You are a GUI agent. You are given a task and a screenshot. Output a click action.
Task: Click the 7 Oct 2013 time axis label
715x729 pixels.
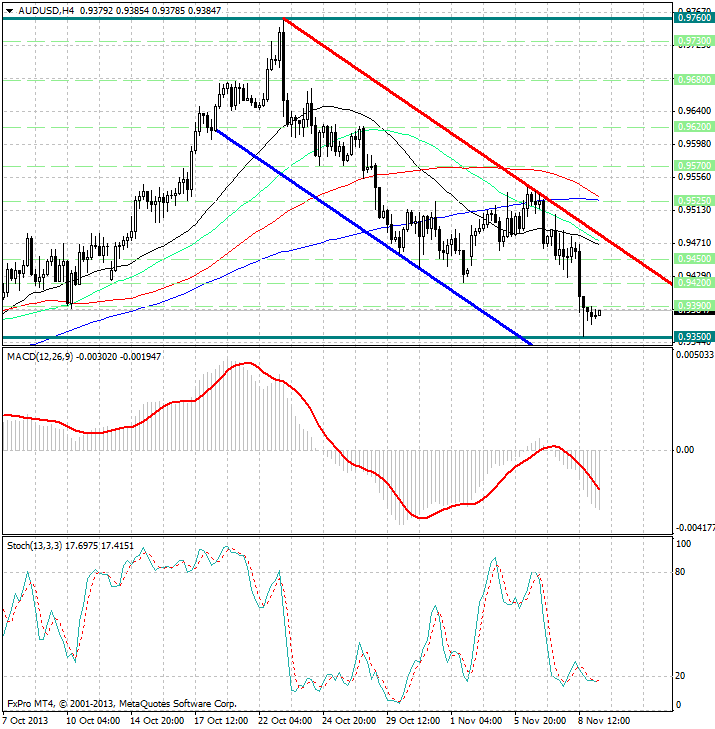point(26,721)
